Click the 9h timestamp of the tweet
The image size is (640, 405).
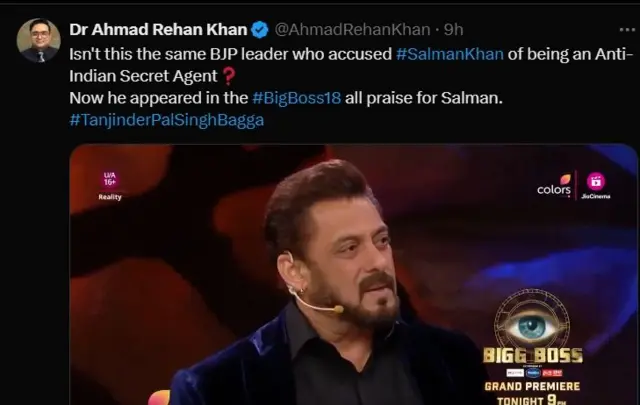click(453, 30)
